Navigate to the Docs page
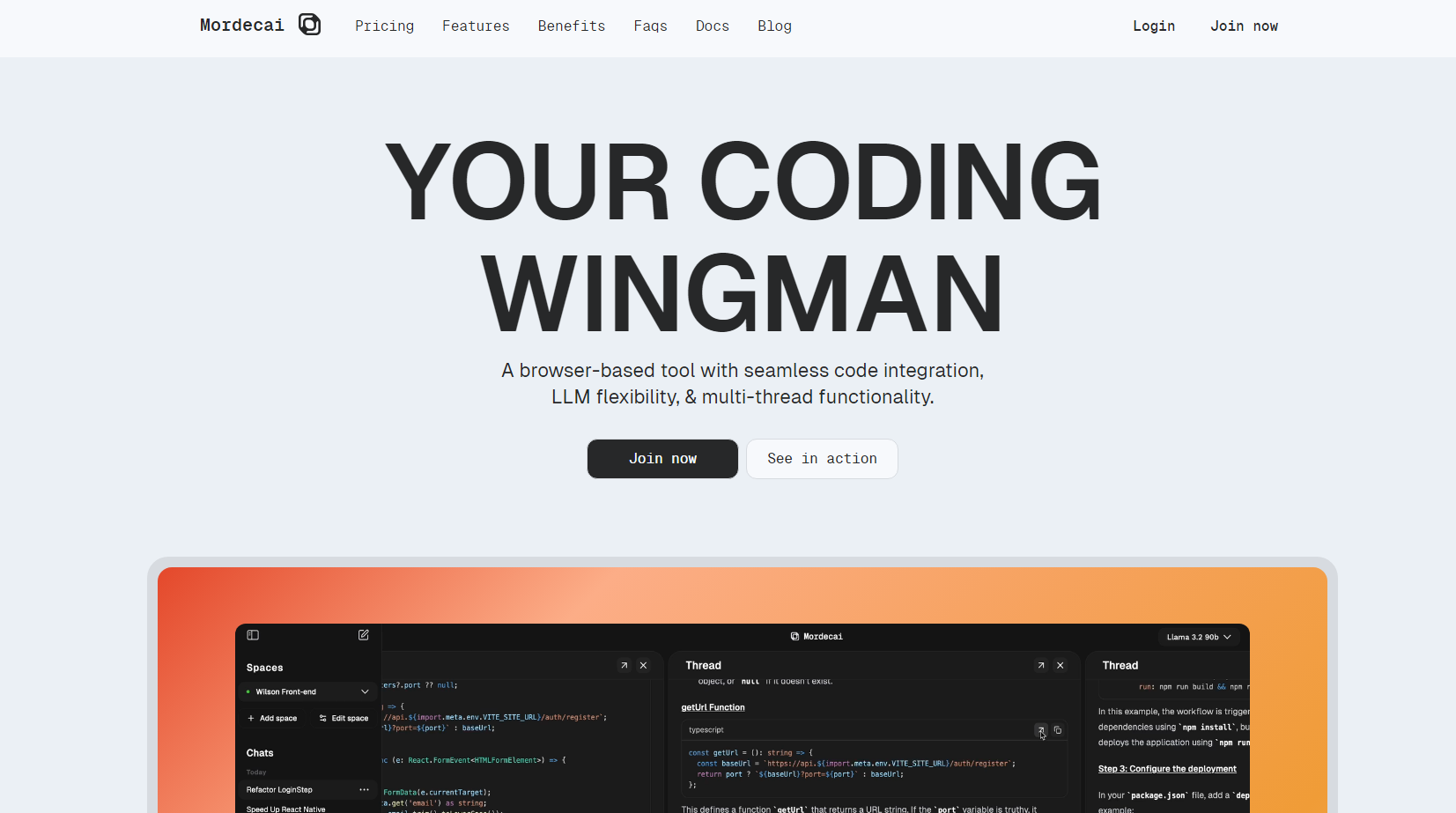Image resolution: width=1456 pixels, height=813 pixels. pos(712,26)
